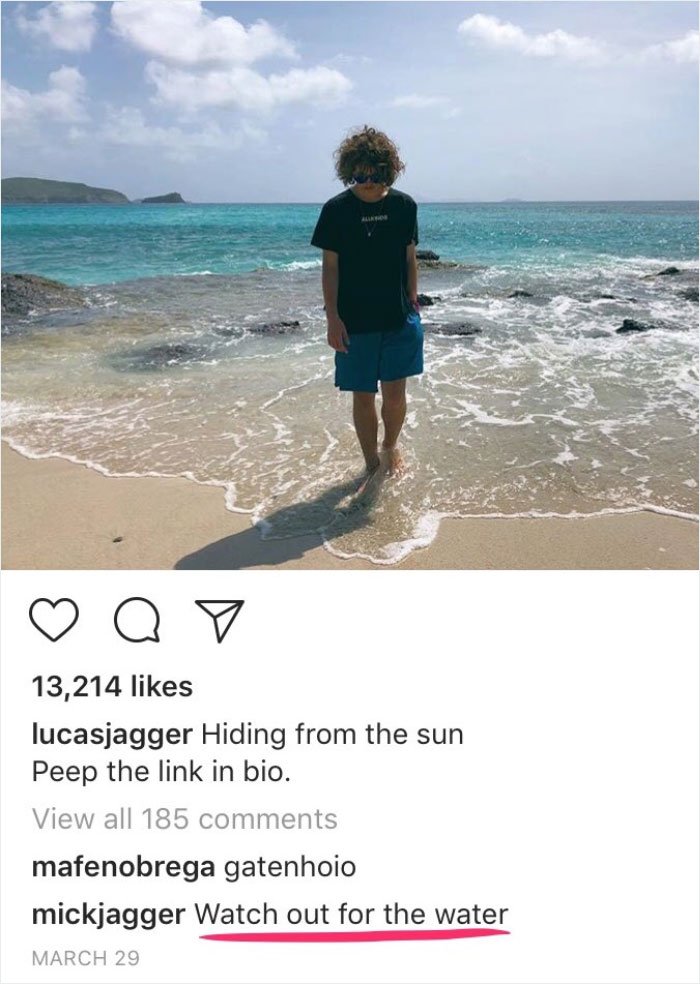Open comments via the speech bubble icon
The image size is (700, 984).
point(137,621)
